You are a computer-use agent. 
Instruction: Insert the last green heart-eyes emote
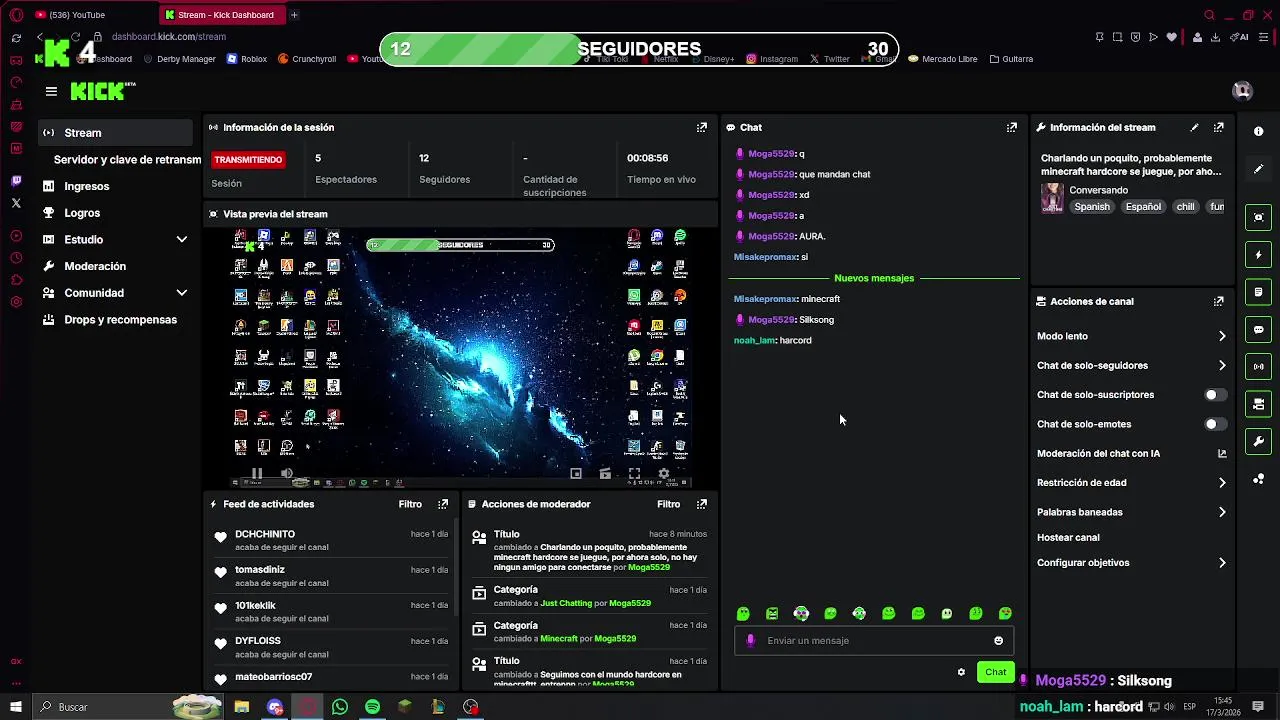[1005, 614]
